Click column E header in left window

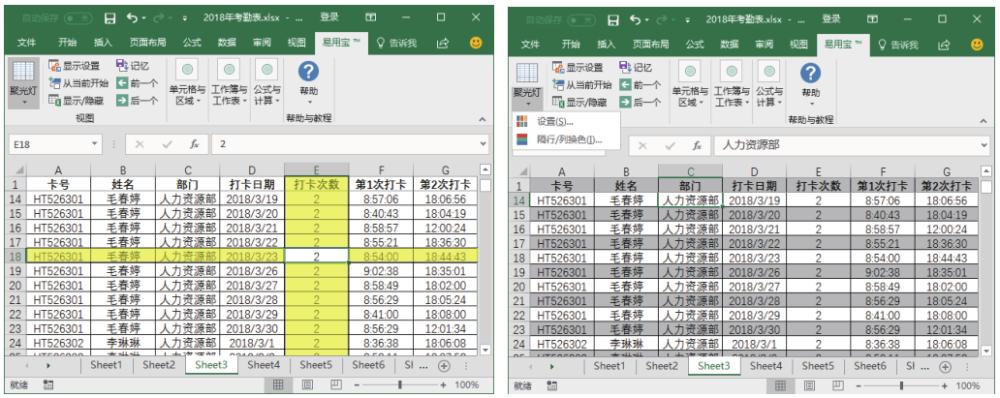[316, 170]
